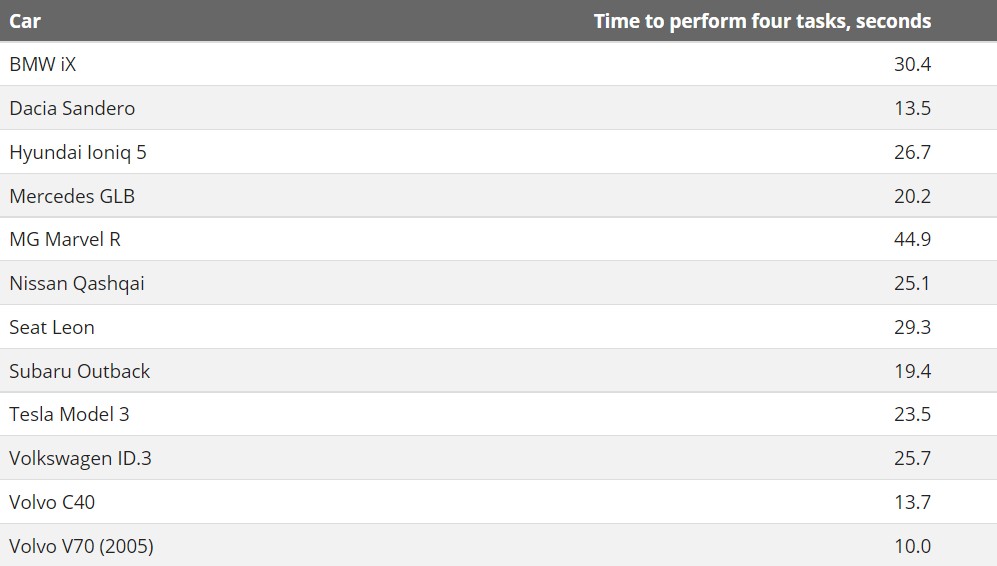Click the "Car" column header
The height and width of the screenshot is (566, 997).
(x=25, y=21)
